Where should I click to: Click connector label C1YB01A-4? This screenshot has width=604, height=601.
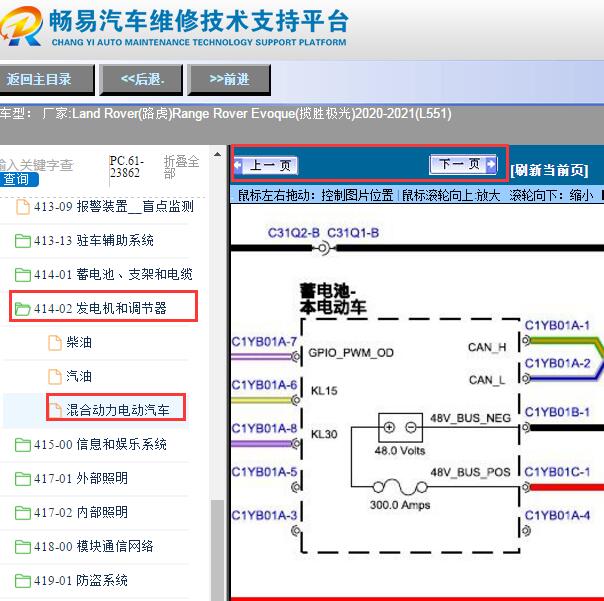pyautogui.click(x=557, y=515)
